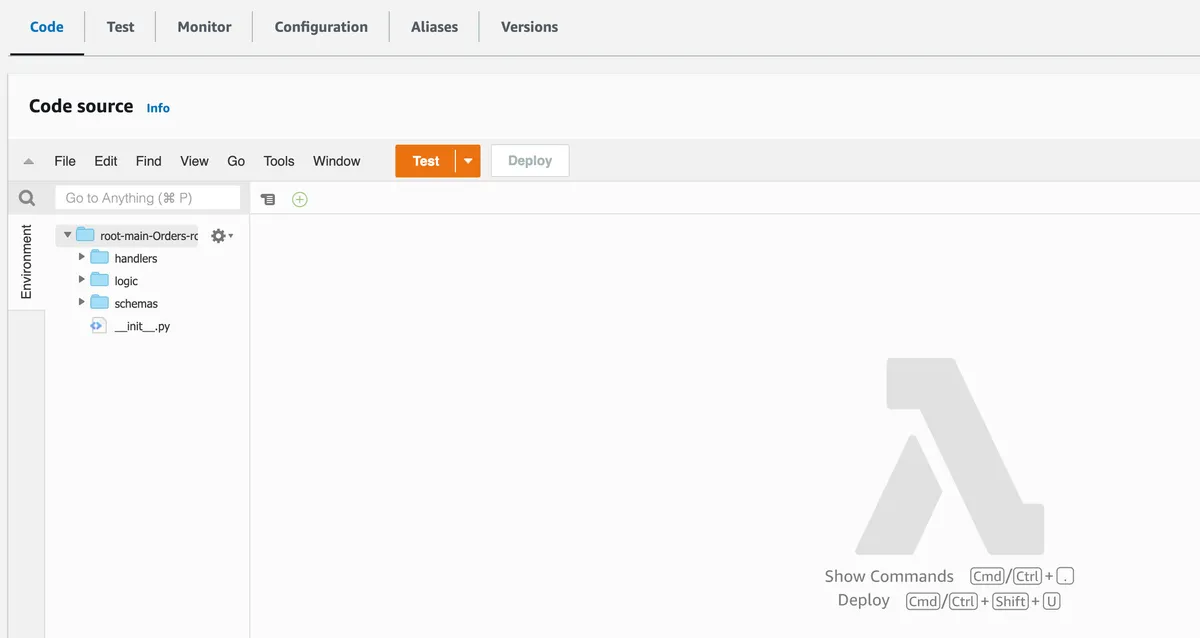Expand the handlers folder
The image size is (1200, 638).
(x=82, y=257)
